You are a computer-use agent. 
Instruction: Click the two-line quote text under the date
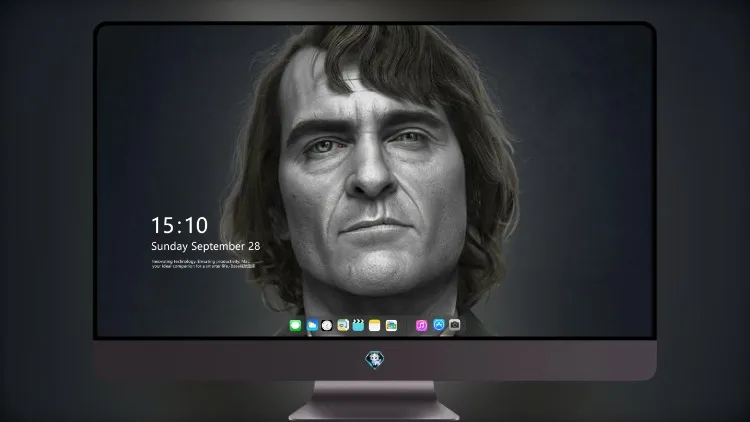pos(203,264)
